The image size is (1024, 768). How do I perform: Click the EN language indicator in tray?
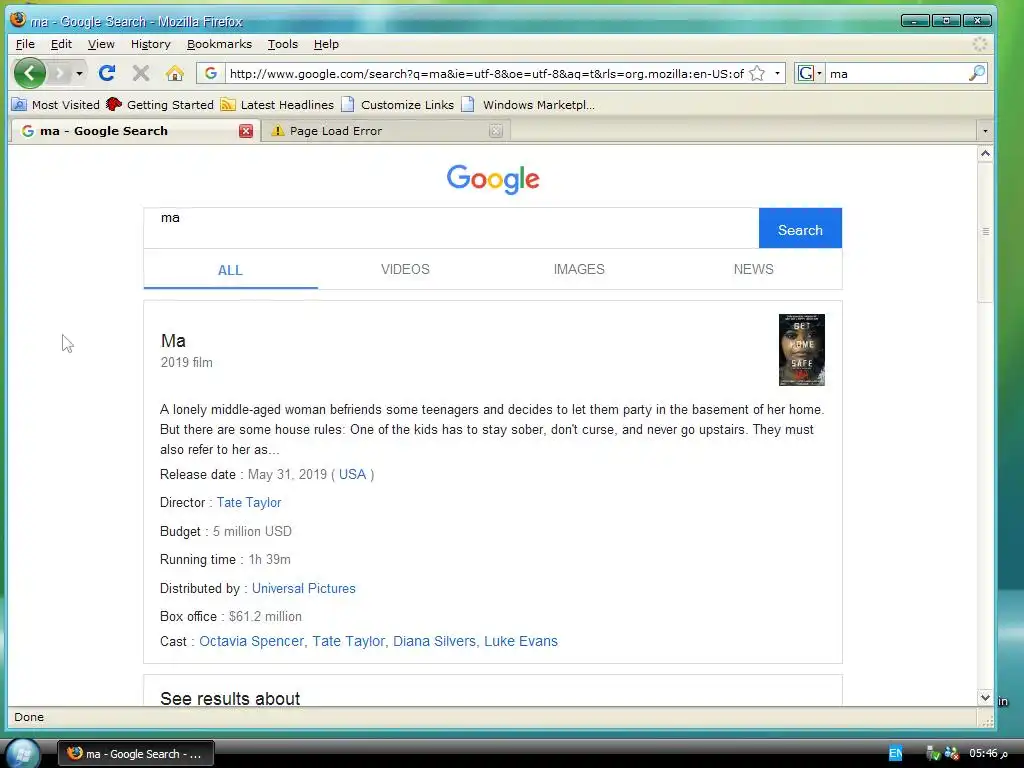[x=895, y=754]
